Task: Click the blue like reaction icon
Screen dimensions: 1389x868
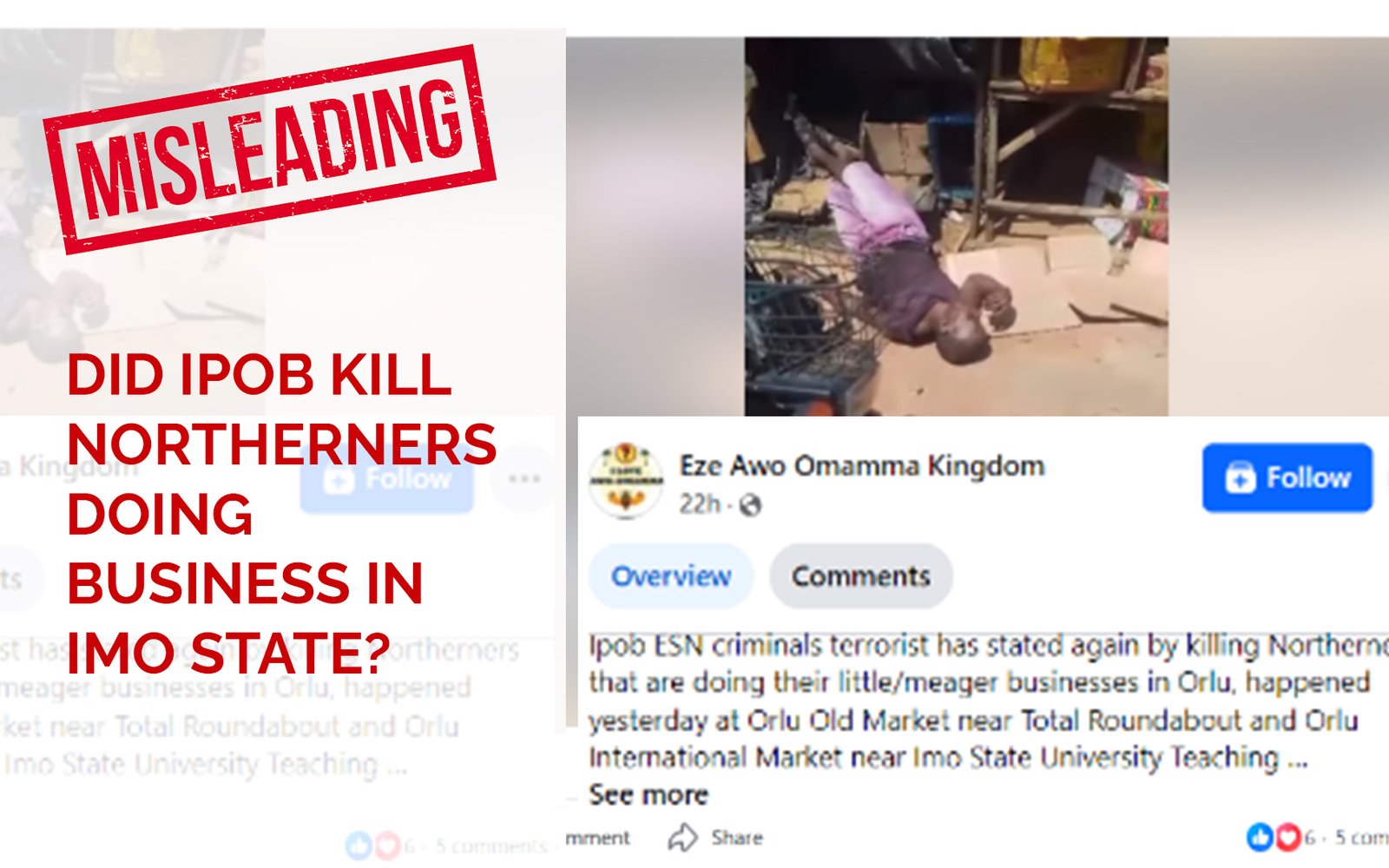Action: 1260,837
